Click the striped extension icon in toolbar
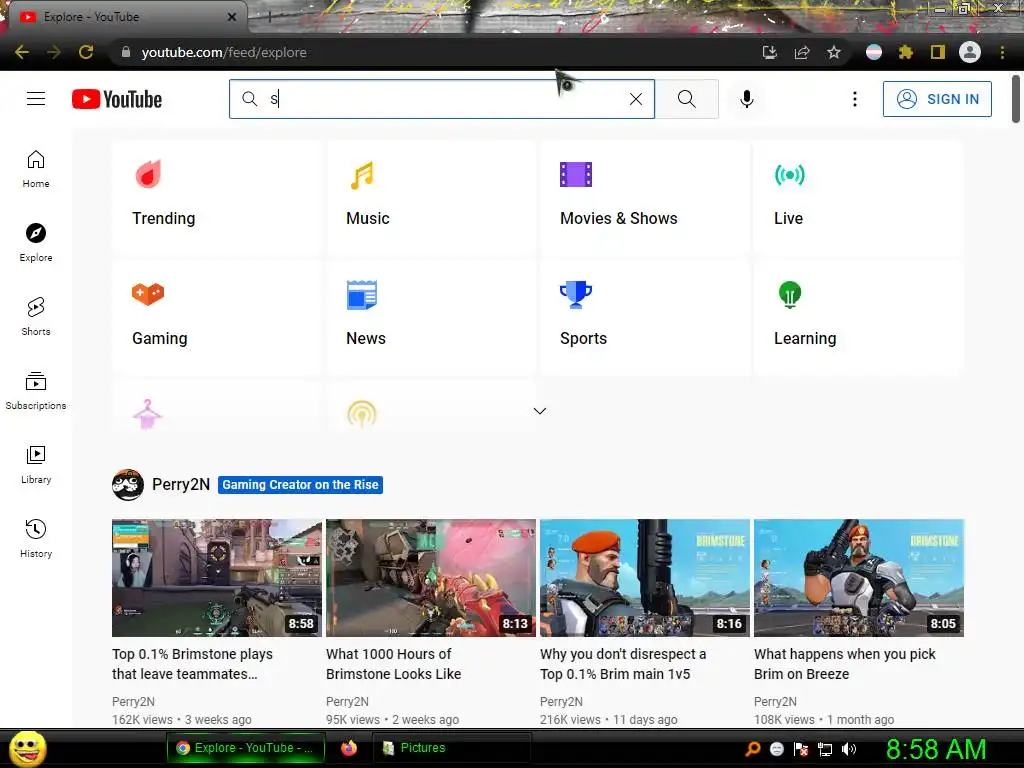This screenshot has width=1024, height=768. click(x=874, y=52)
